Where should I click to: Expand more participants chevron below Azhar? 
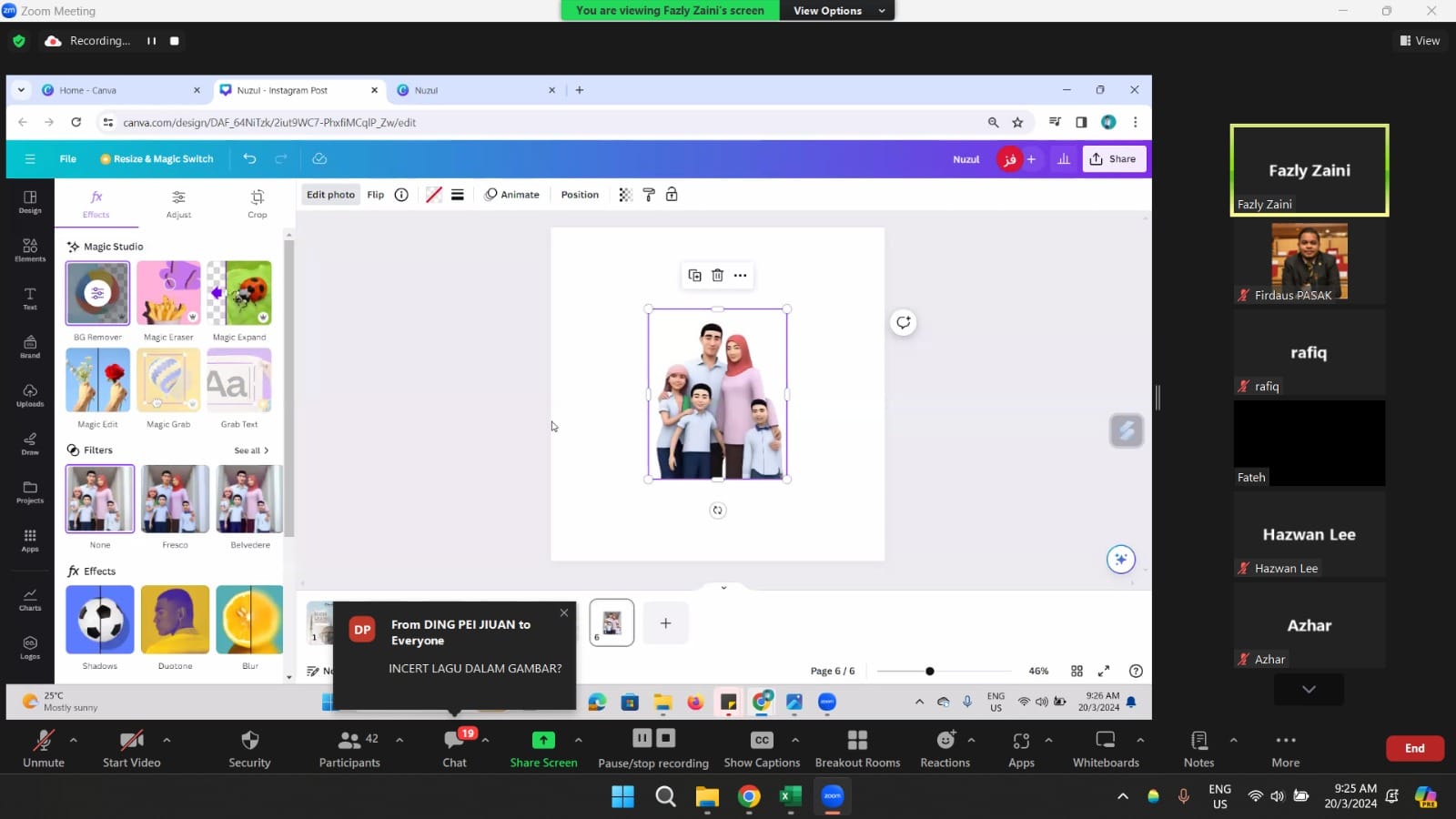[1309, 690]
